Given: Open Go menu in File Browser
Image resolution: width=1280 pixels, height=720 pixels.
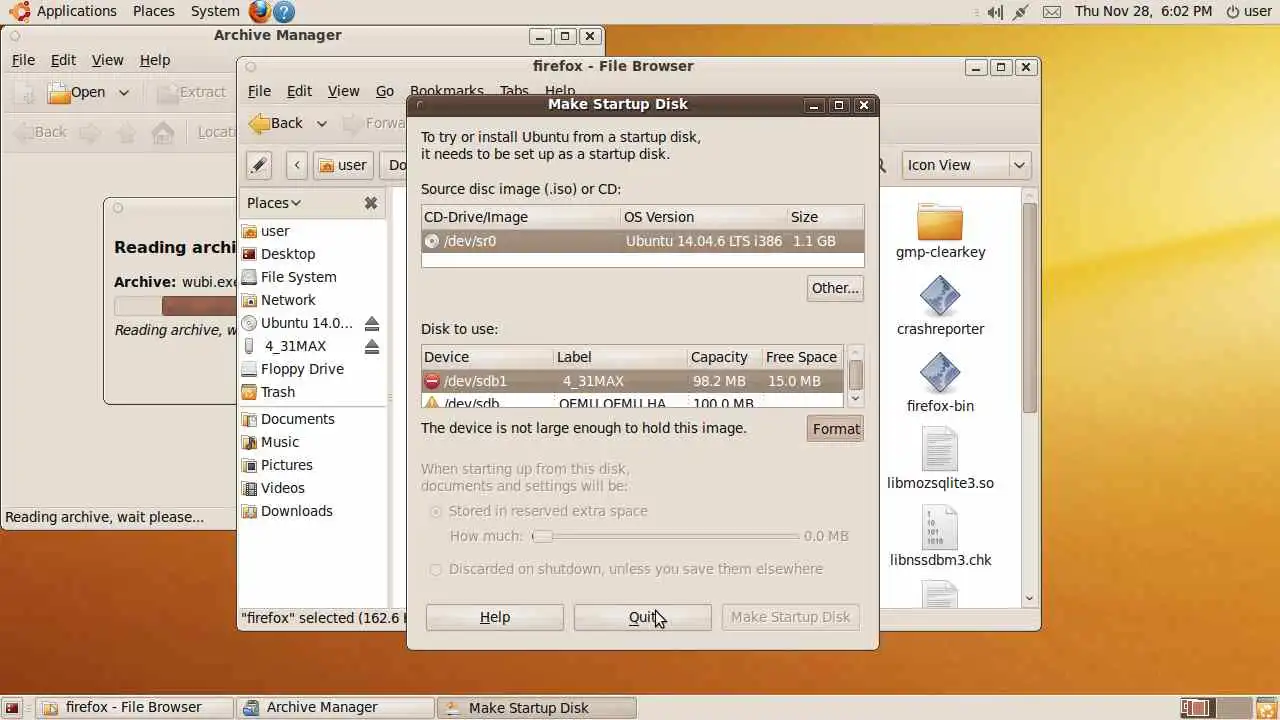Looking at the screenshot, I should tap(384, 91).
